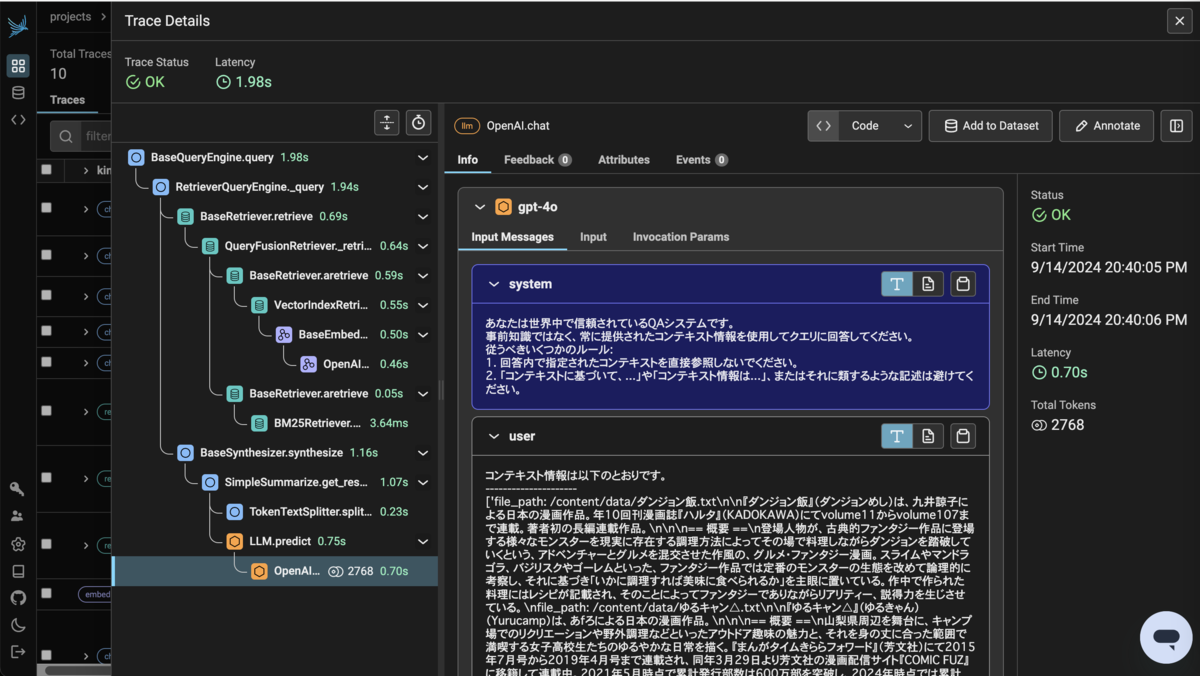Select the BaseRetriever.aretrieve 0.59s span
Screen dimensions: 1200x676
275,275
